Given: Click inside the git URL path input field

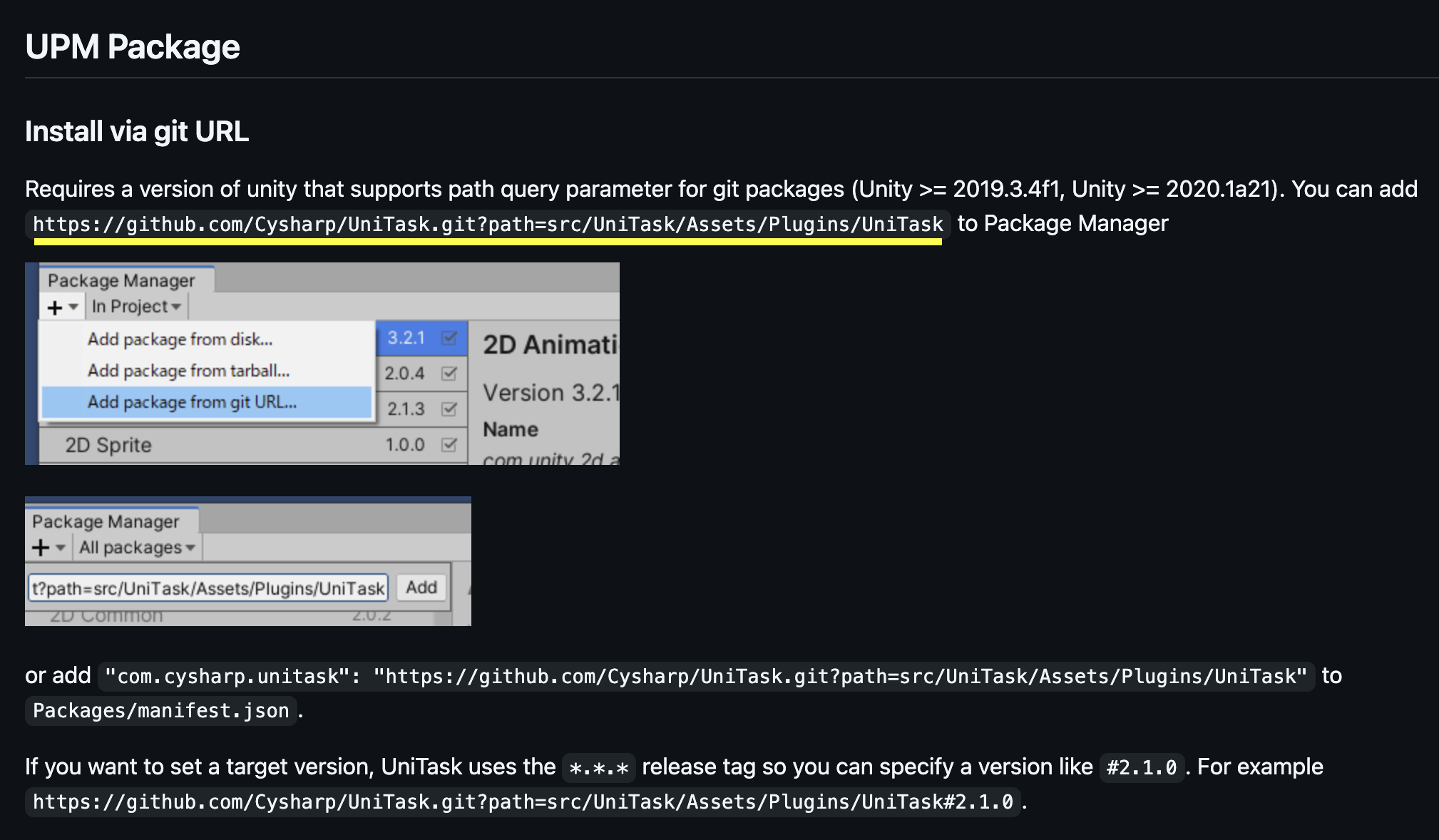Looking at the screenshot, I should point(208,588).
